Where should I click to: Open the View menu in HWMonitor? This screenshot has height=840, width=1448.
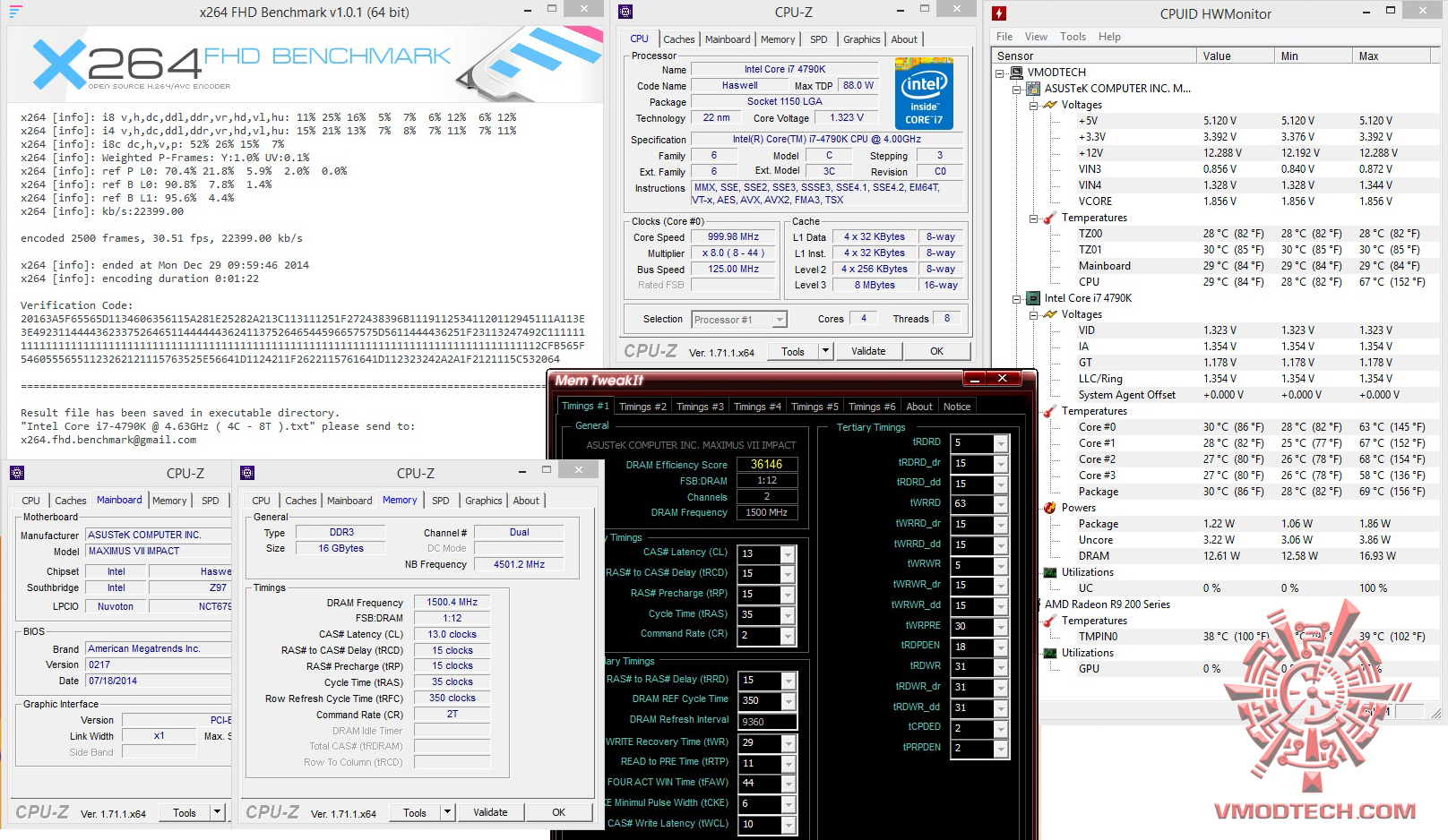click(1036, 37)
